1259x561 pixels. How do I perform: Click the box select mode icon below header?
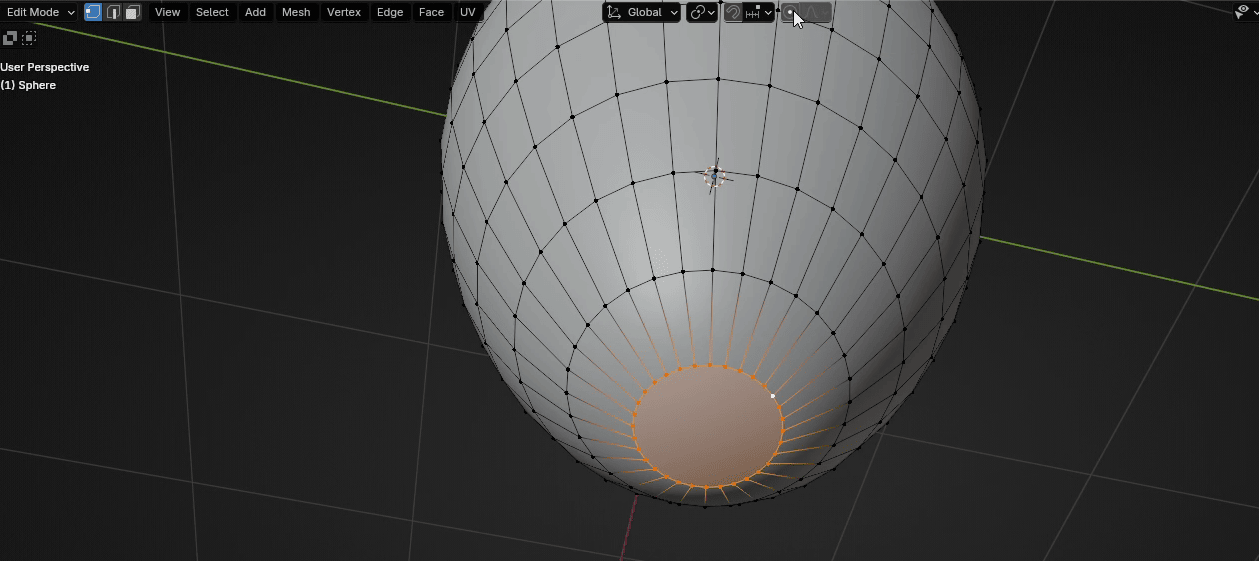pyautogui.click(x=29, y=38)
